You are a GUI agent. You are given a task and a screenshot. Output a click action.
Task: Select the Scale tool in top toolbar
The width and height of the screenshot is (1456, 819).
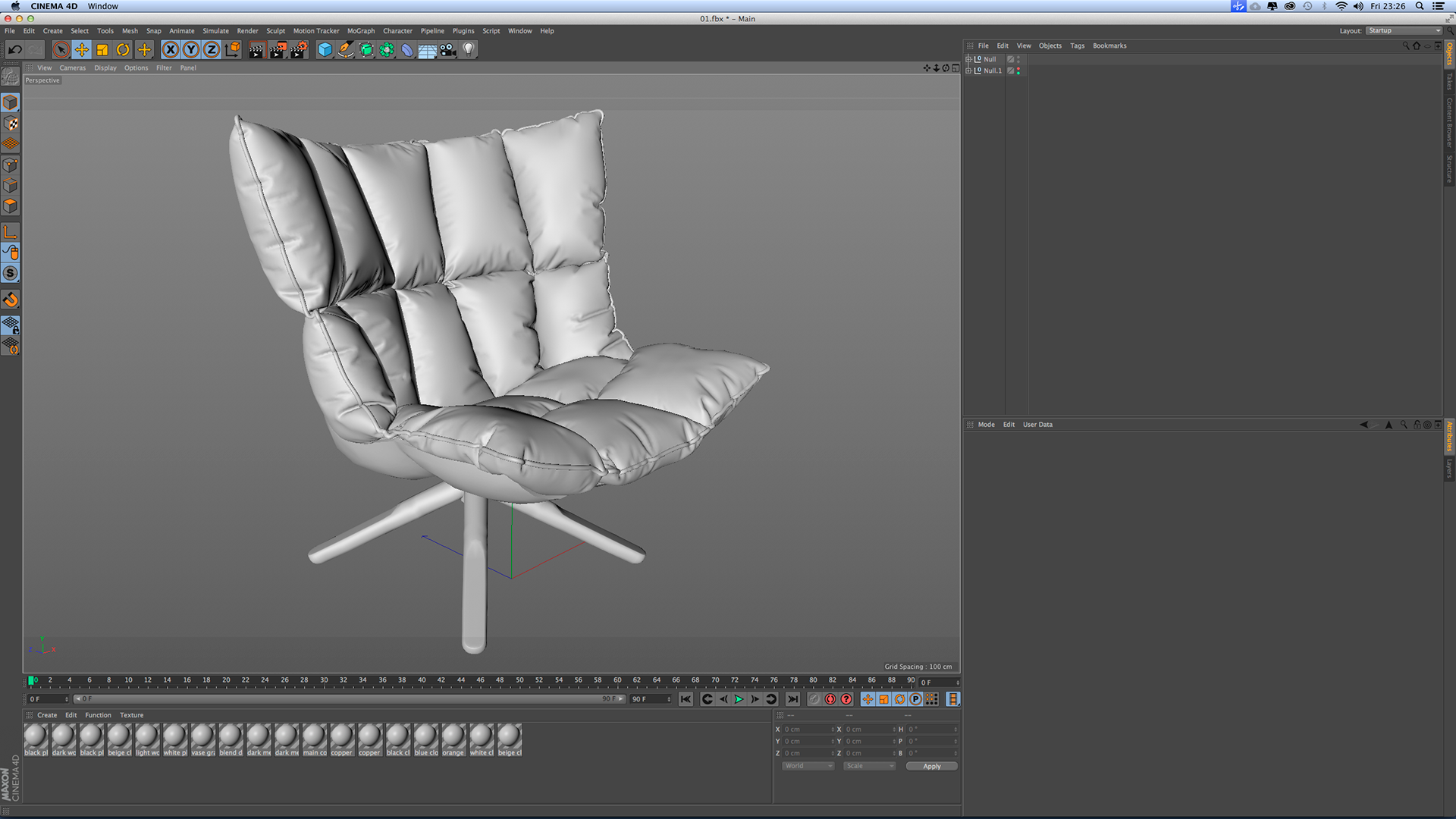(102, 50)
